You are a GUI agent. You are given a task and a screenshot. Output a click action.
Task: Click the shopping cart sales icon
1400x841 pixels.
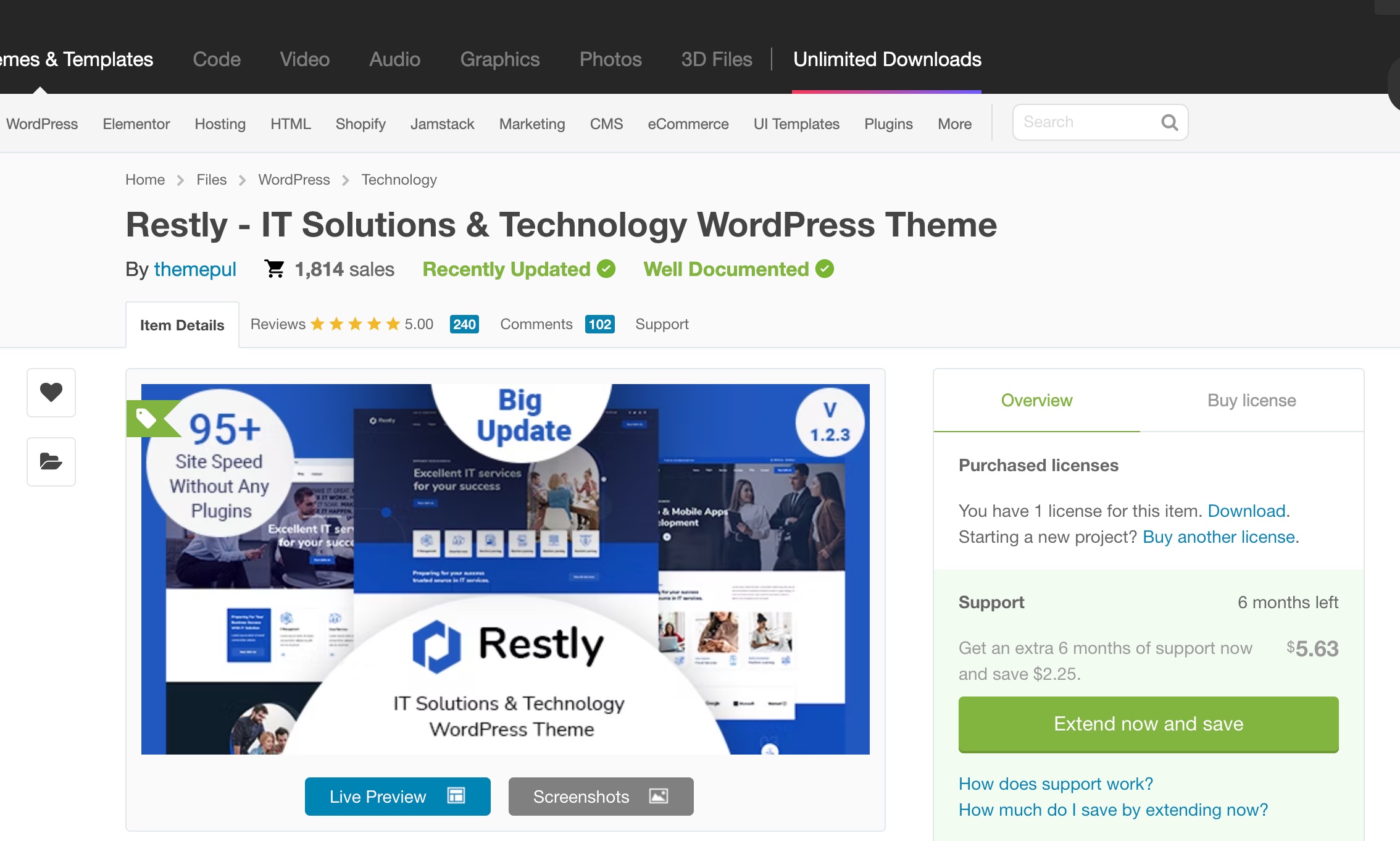(275, 269)
